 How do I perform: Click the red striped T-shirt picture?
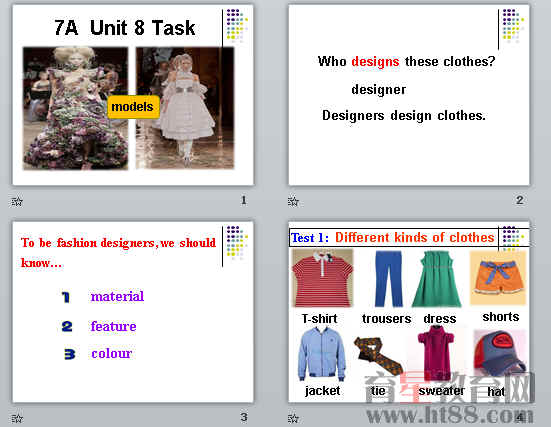point(323,278)
